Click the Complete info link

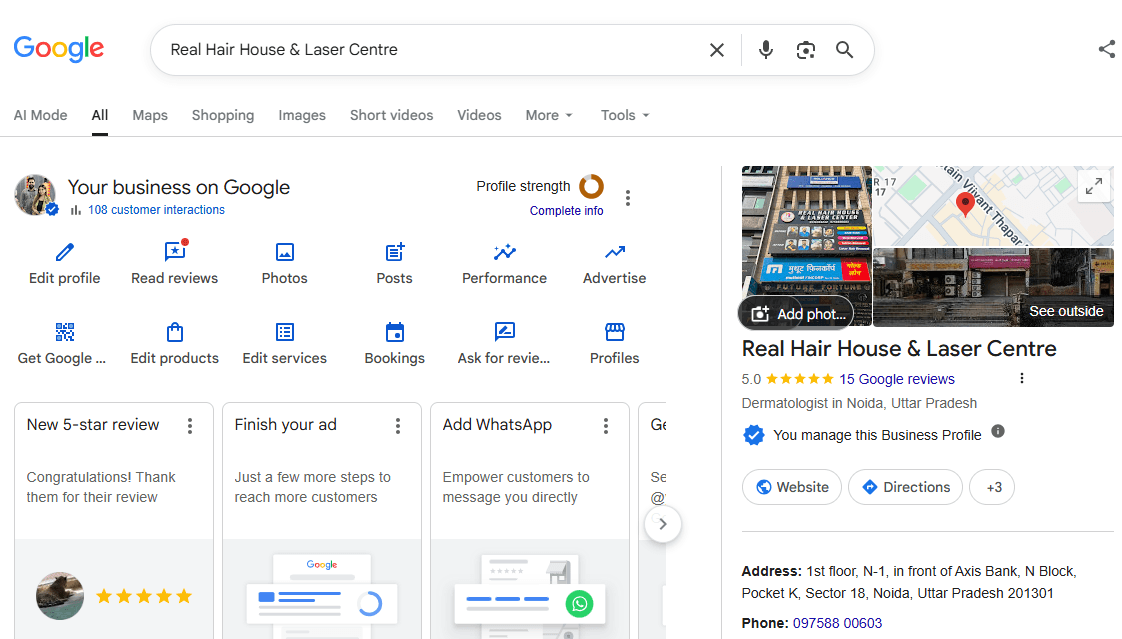click(566, 210)
